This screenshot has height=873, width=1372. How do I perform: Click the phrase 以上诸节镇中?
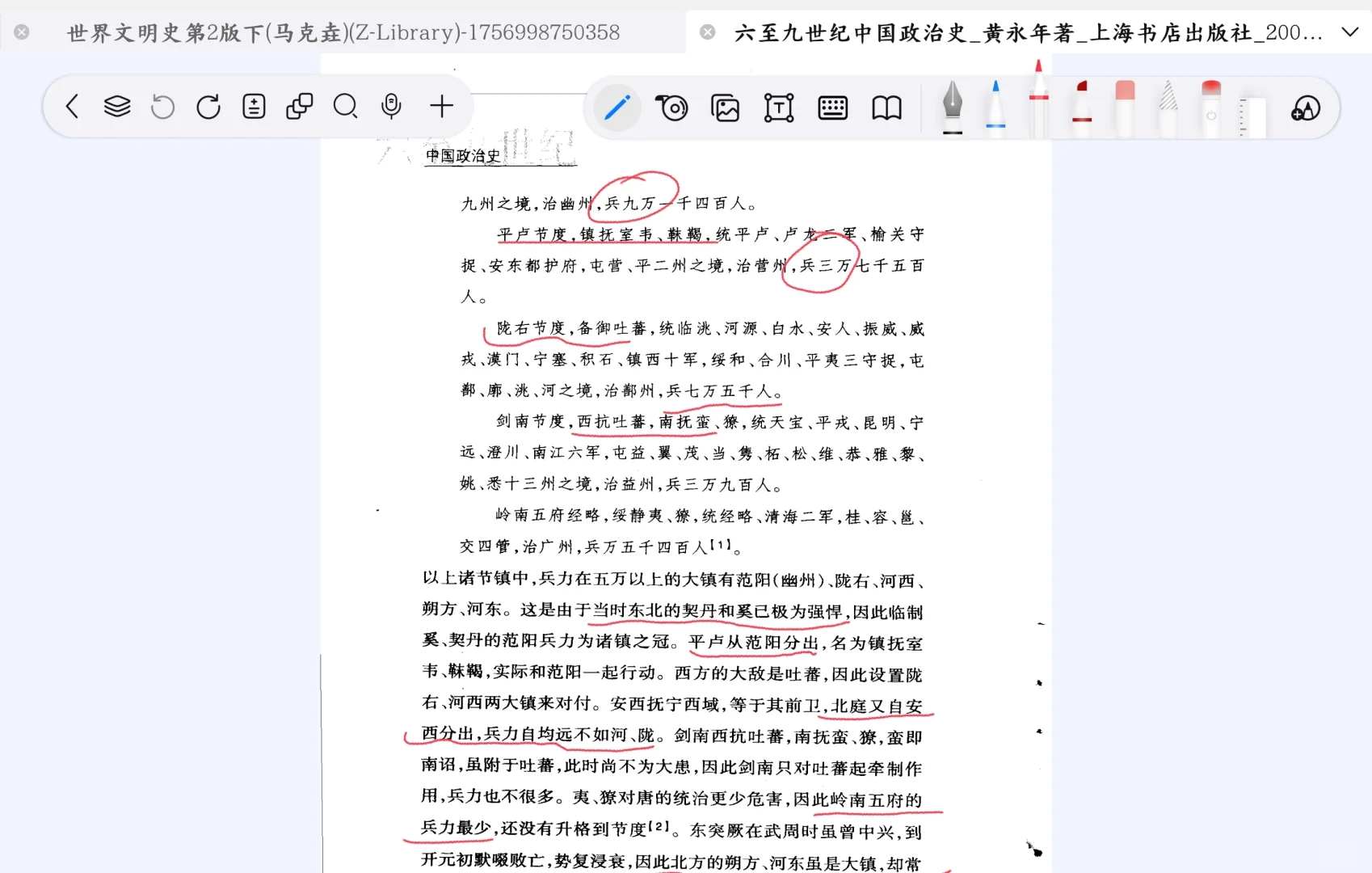(475, 579)
